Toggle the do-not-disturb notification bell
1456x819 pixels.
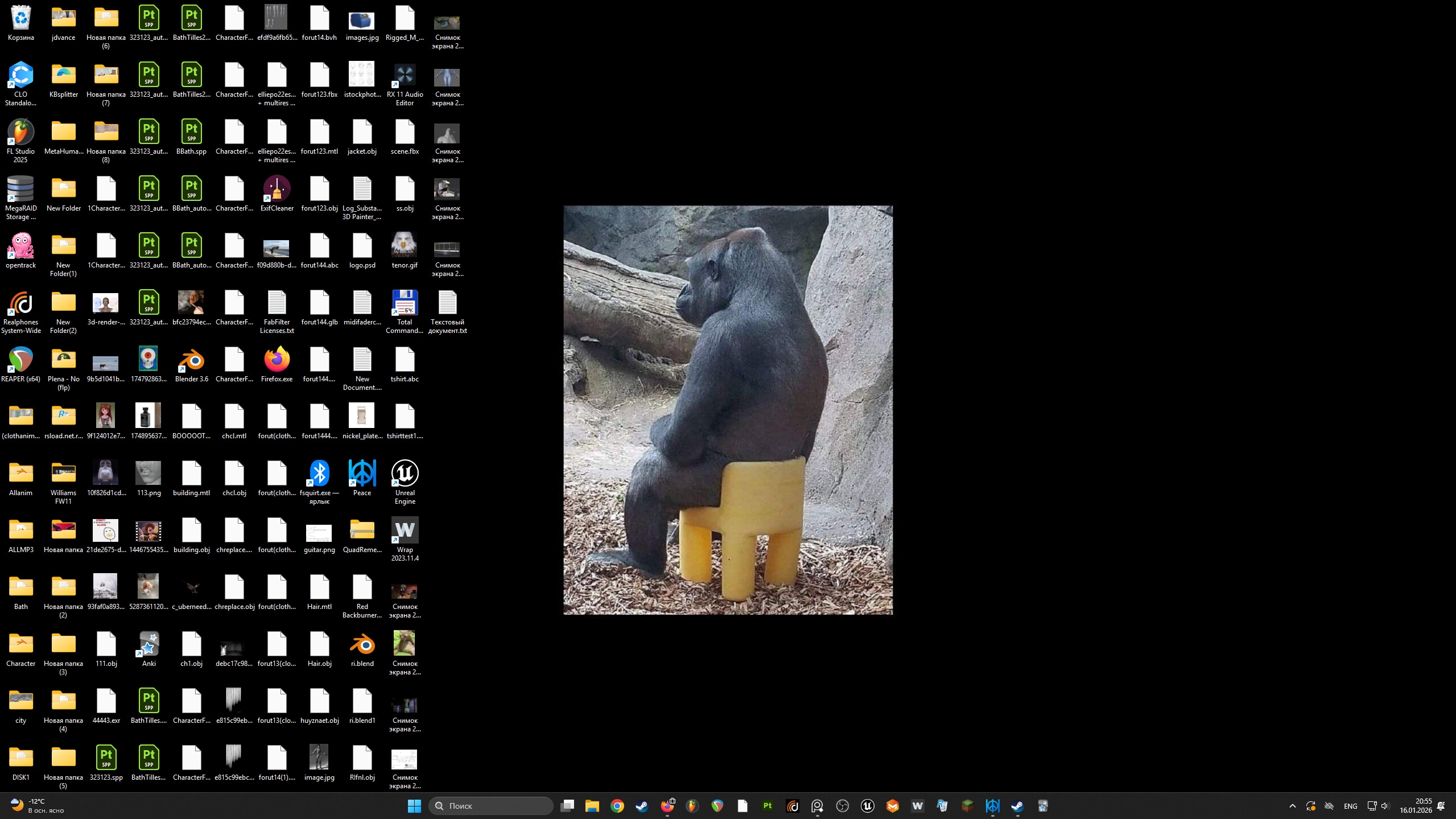click(1441, 806)
